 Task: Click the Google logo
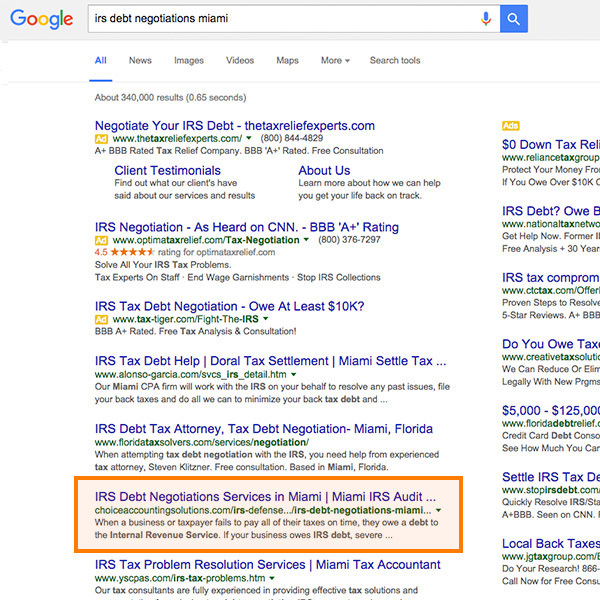pos(41,19)
